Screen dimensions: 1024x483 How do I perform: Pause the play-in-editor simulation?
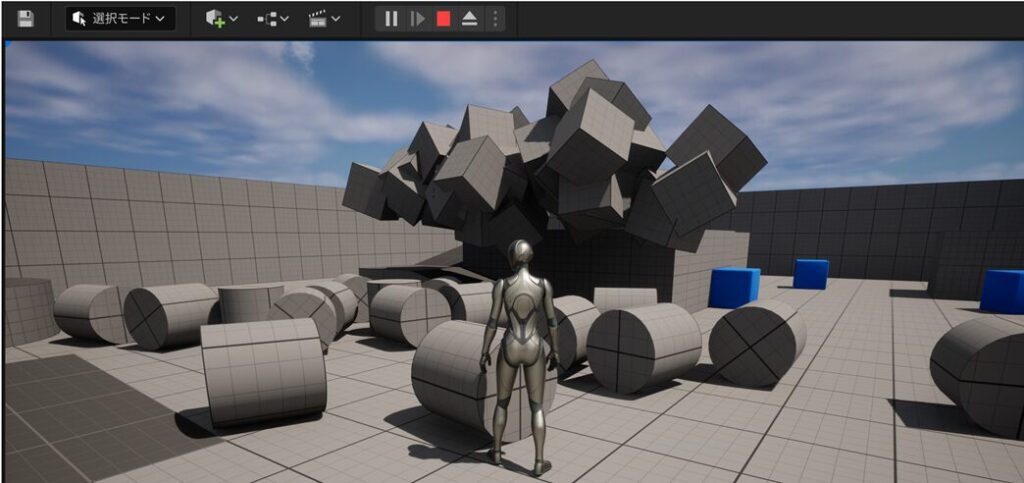[391, 19]
